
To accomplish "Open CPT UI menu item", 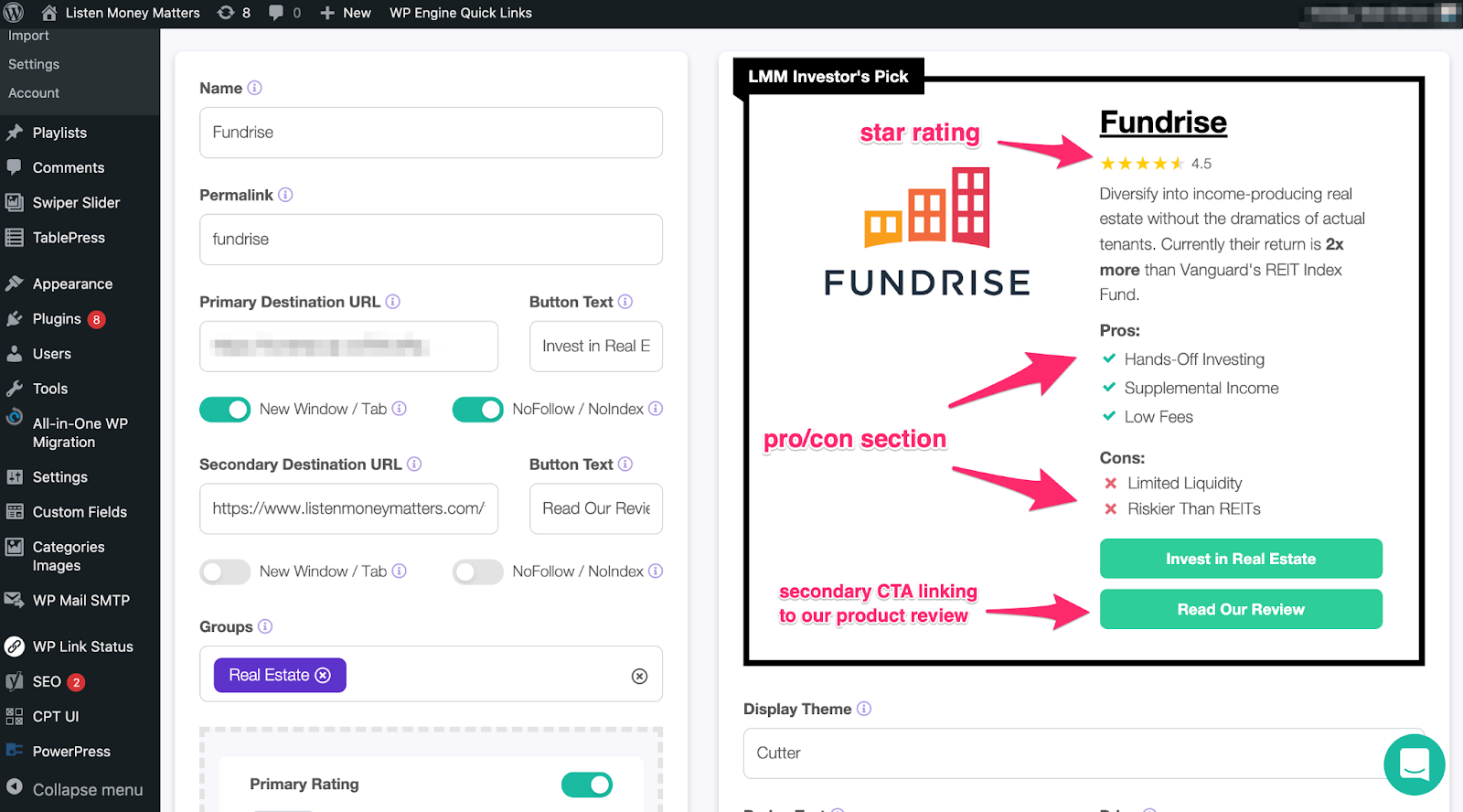I will (x=56, y=716).
